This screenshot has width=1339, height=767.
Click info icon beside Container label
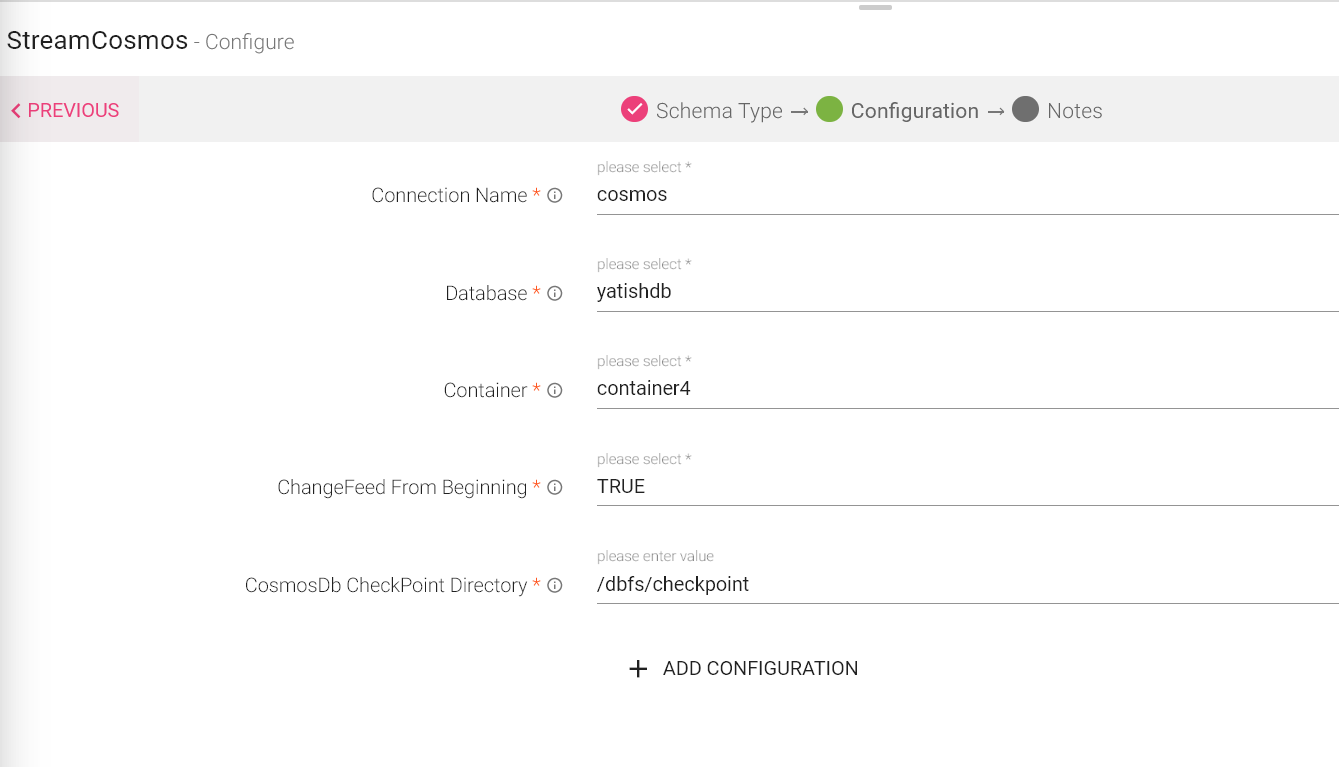click(555, 391)
